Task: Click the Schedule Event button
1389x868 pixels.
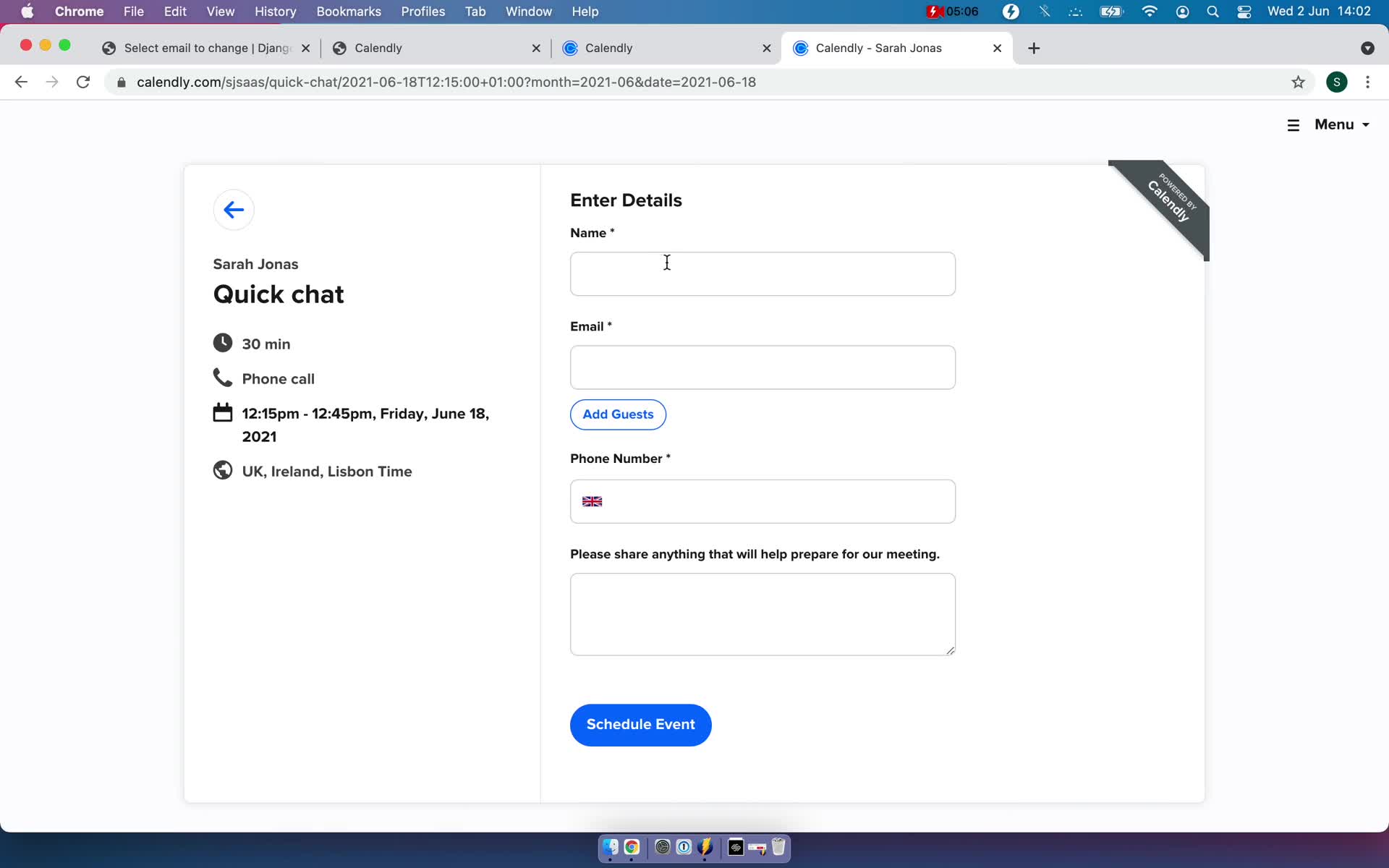Action: [641, 724]
